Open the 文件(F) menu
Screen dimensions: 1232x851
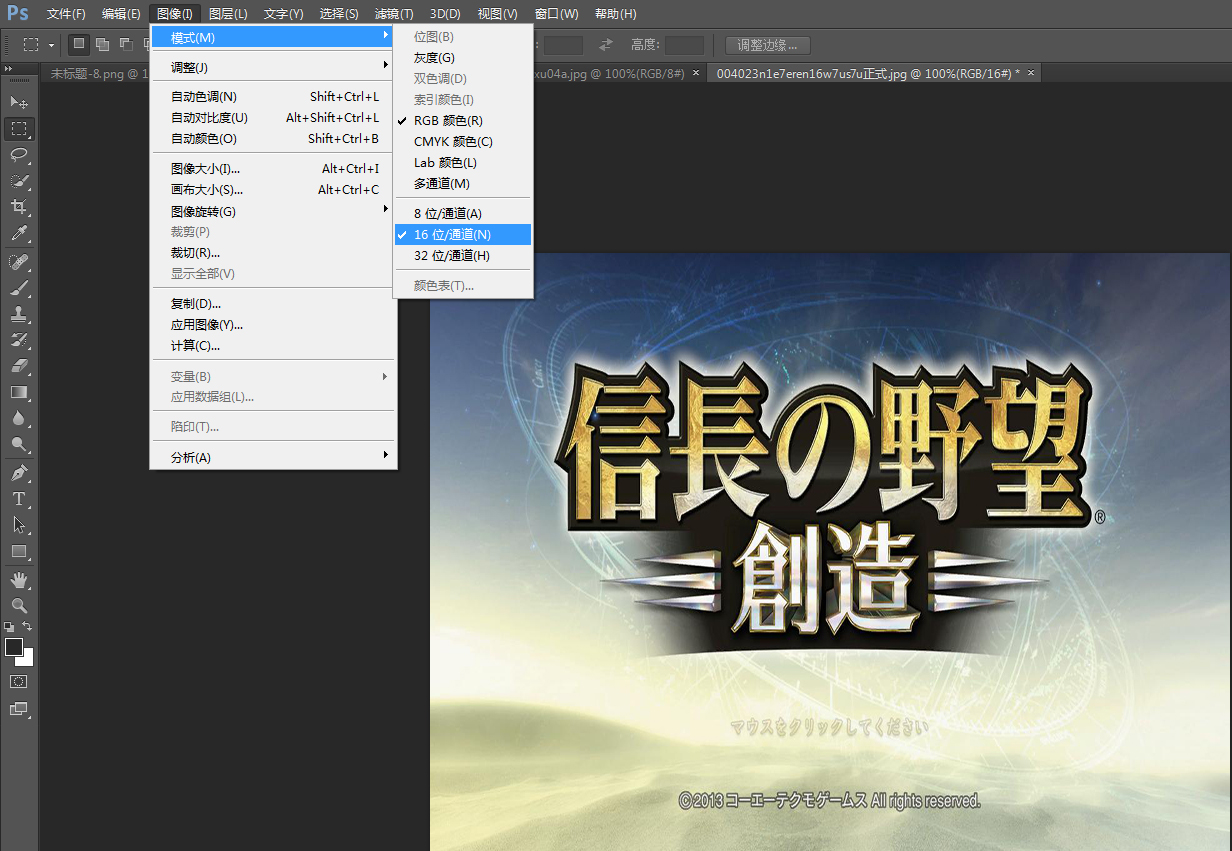[x=66, y=14]
